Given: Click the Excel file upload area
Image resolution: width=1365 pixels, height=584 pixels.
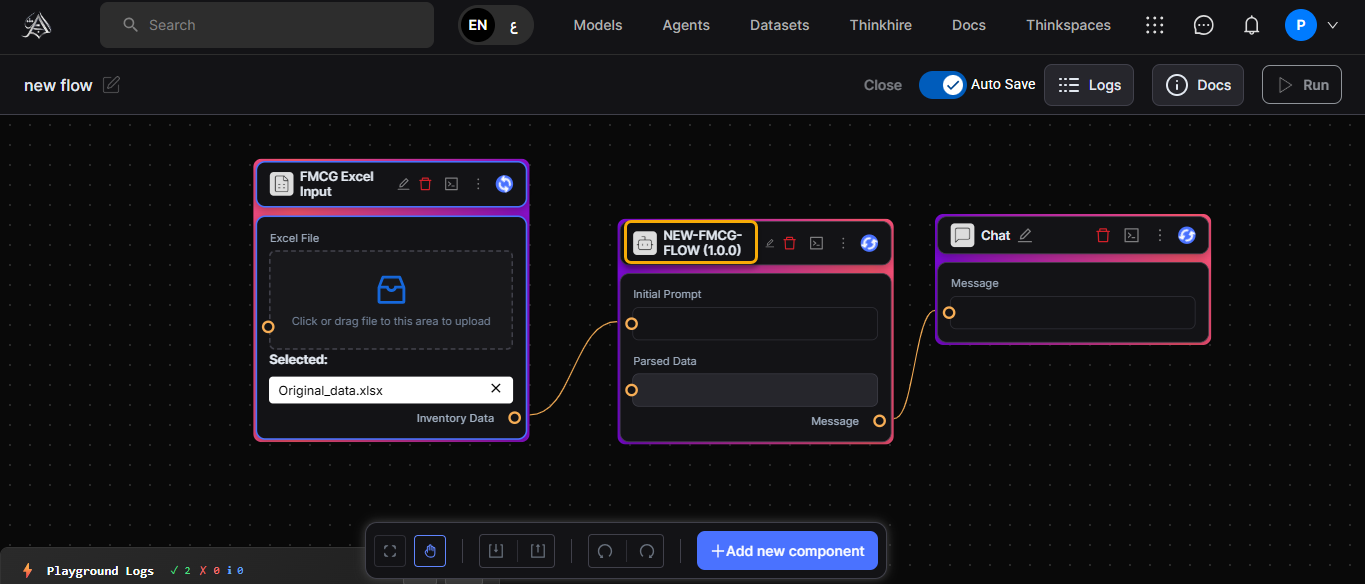Looking at the screenshot, I should [x=390, y=299].
